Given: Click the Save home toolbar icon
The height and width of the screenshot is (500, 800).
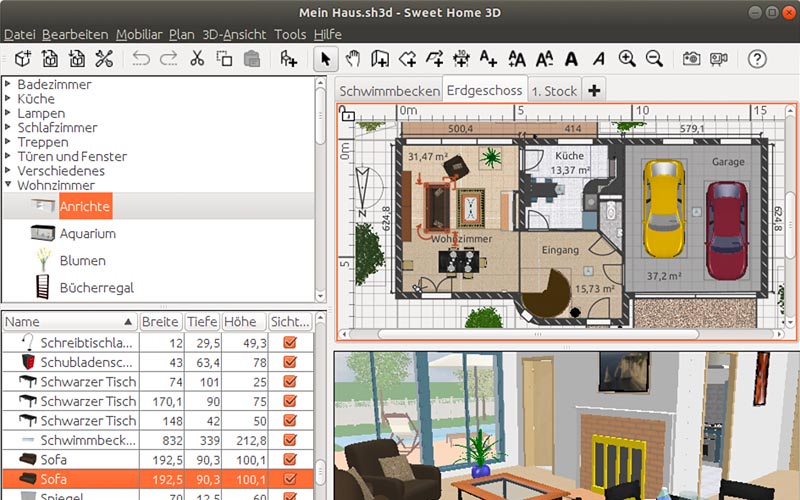Looking at the screenshot, I should coord(77,59).
